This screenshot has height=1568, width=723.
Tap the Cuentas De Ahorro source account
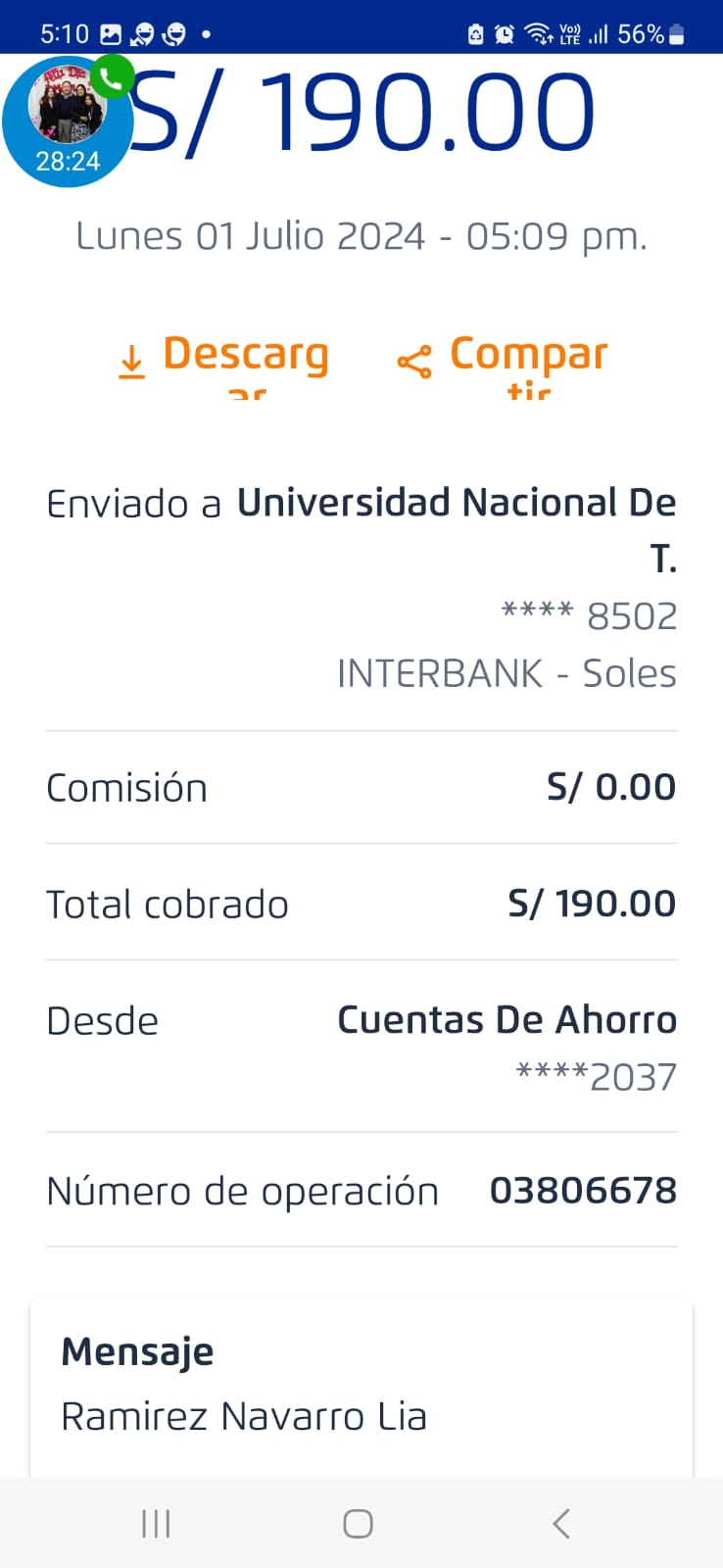click(506, 1020)
